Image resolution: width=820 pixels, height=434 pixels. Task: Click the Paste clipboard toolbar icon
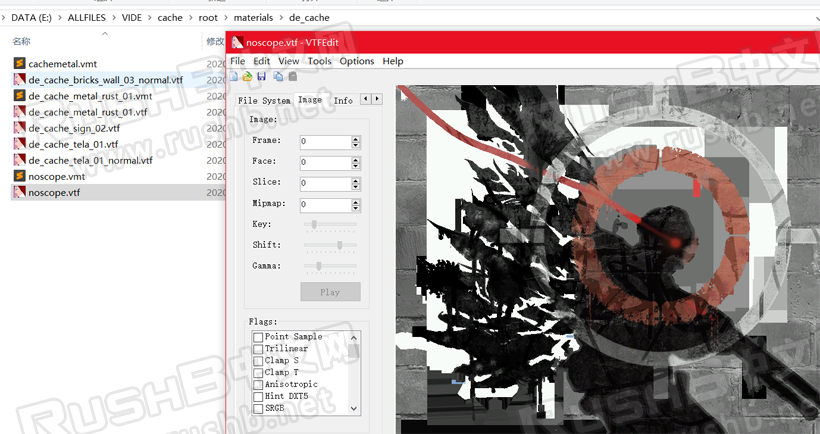292,76
